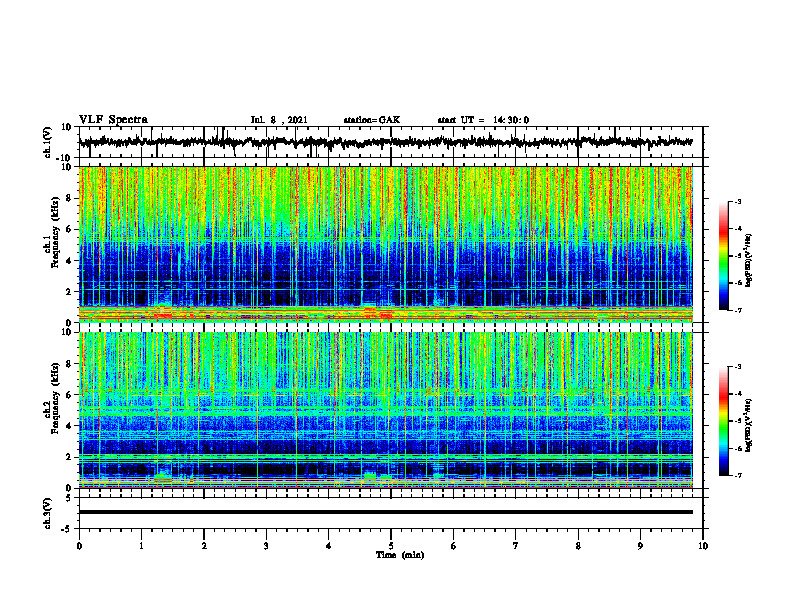
Task: Click the ch.1 color scale bar
Action: pos(723,256)
